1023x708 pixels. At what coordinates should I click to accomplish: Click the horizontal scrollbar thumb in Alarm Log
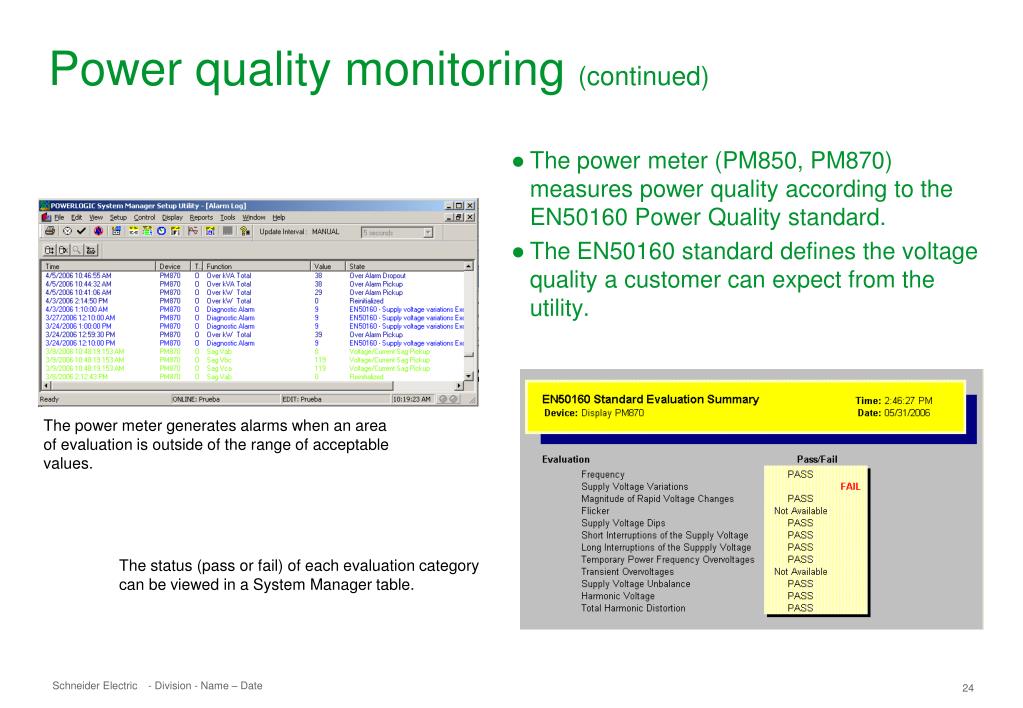(x=222, y=386)
